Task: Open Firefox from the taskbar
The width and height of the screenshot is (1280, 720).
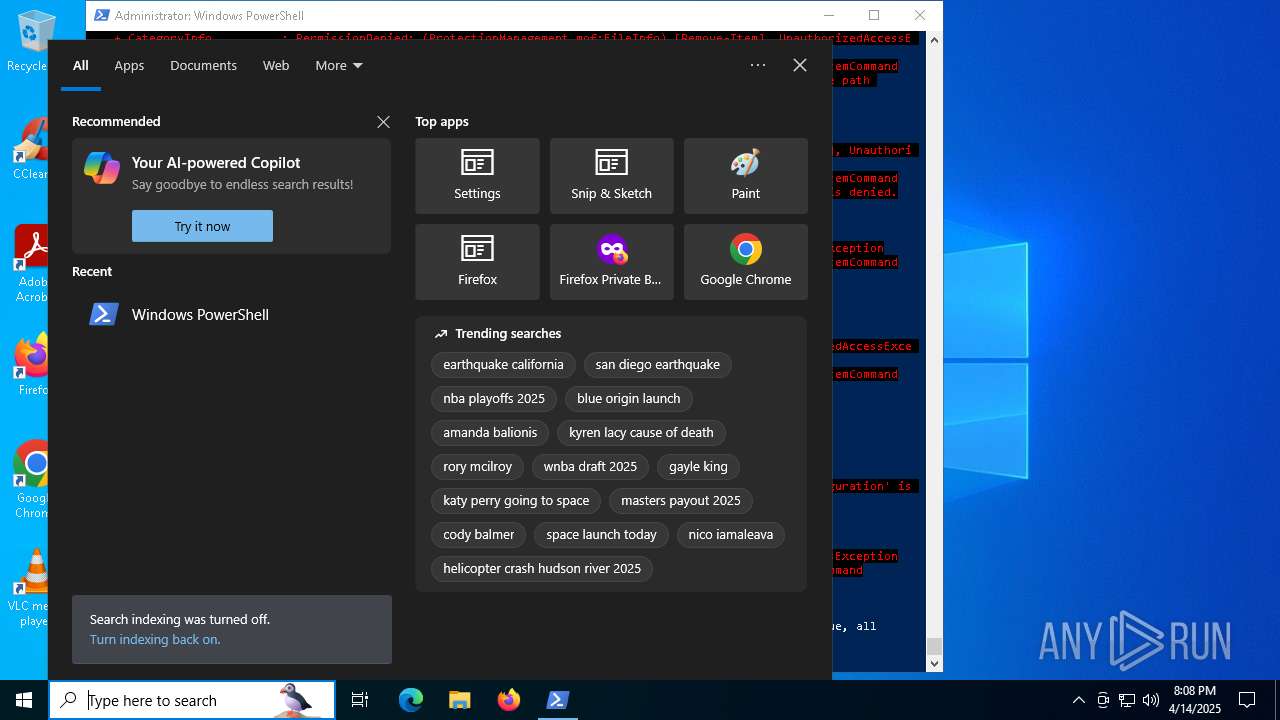Action: 509,700
